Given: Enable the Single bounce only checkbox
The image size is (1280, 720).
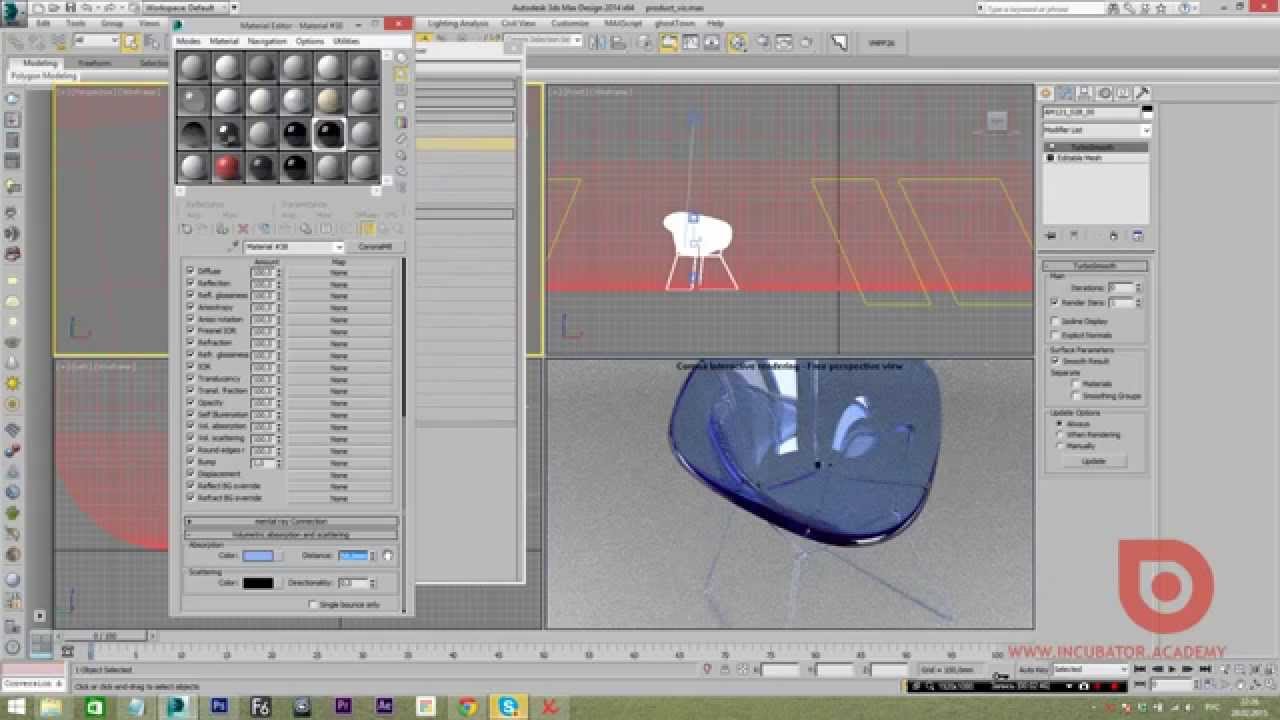Looking at the screenshot, I should 313,605.
